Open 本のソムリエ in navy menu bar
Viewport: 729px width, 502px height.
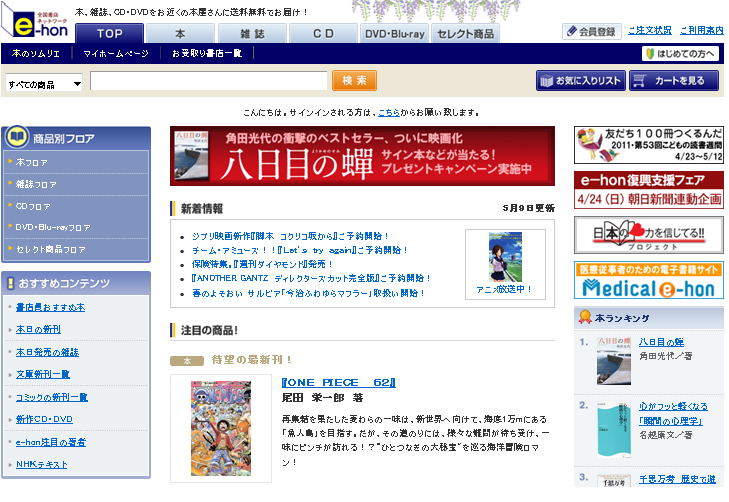(x=36, y=53)
